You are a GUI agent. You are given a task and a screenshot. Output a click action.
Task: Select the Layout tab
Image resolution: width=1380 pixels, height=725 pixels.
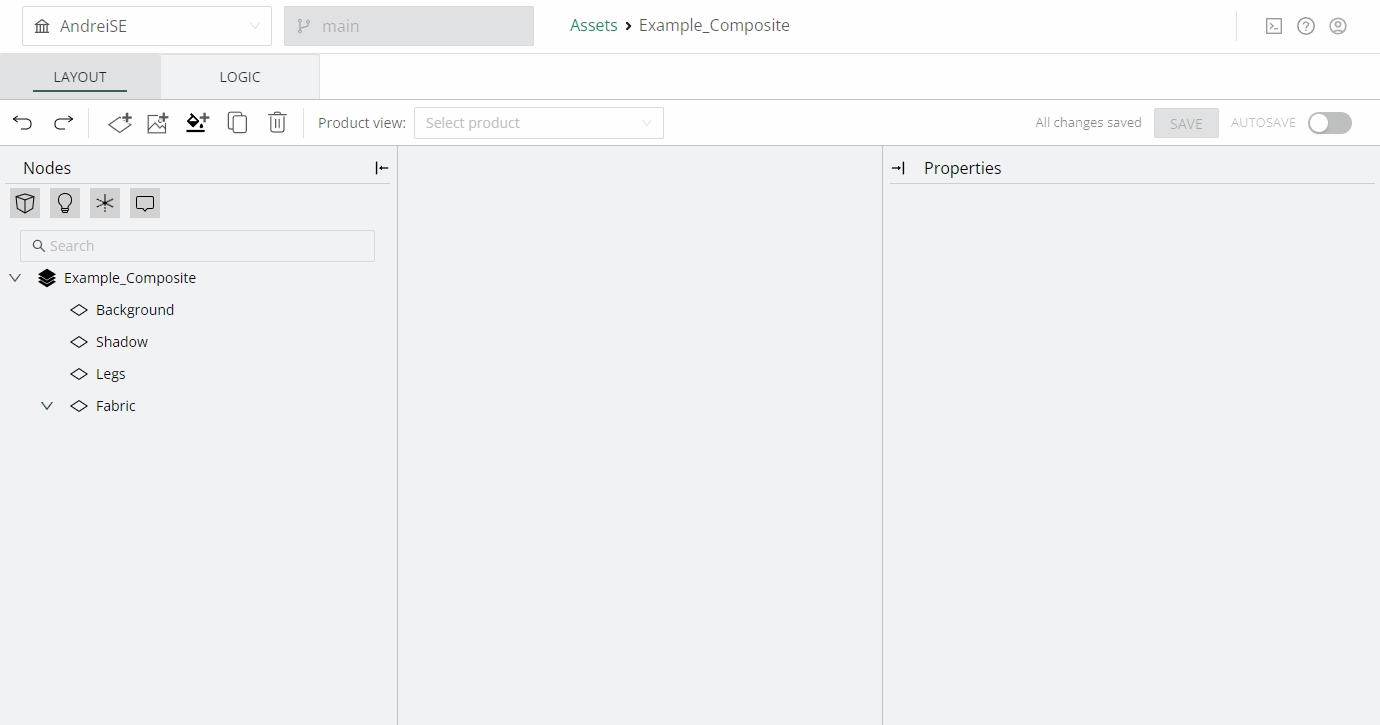(80, 77)
